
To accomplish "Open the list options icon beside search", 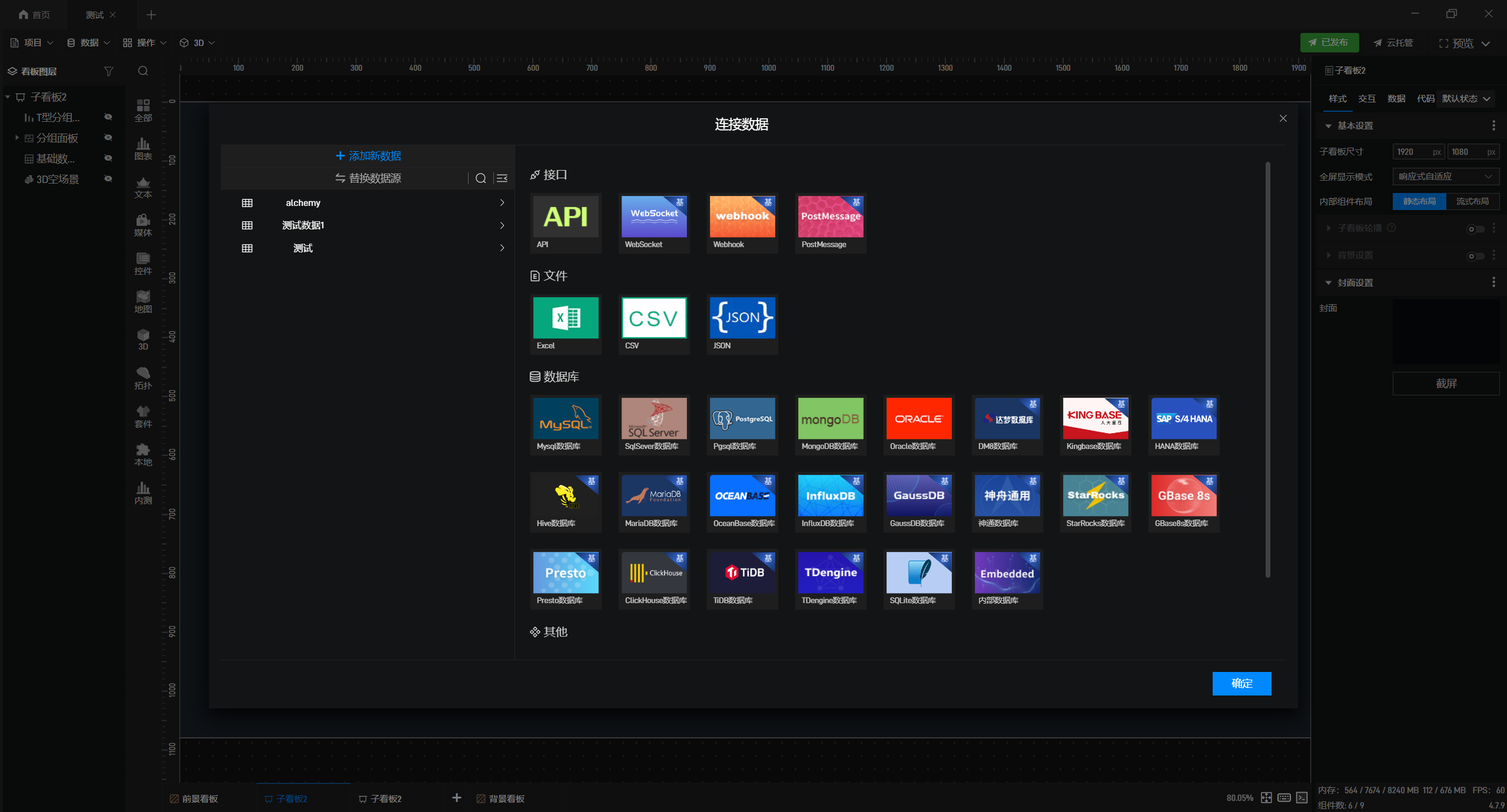I will [502, 178].
